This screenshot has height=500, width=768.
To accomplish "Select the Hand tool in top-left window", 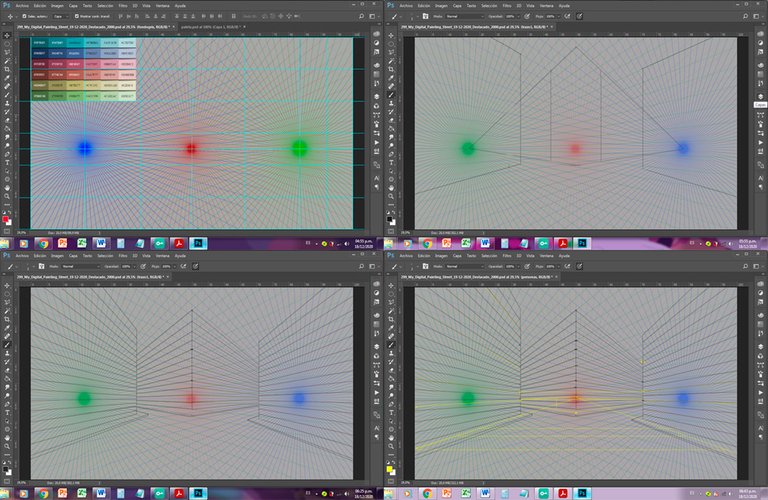I will coord(7,188).
